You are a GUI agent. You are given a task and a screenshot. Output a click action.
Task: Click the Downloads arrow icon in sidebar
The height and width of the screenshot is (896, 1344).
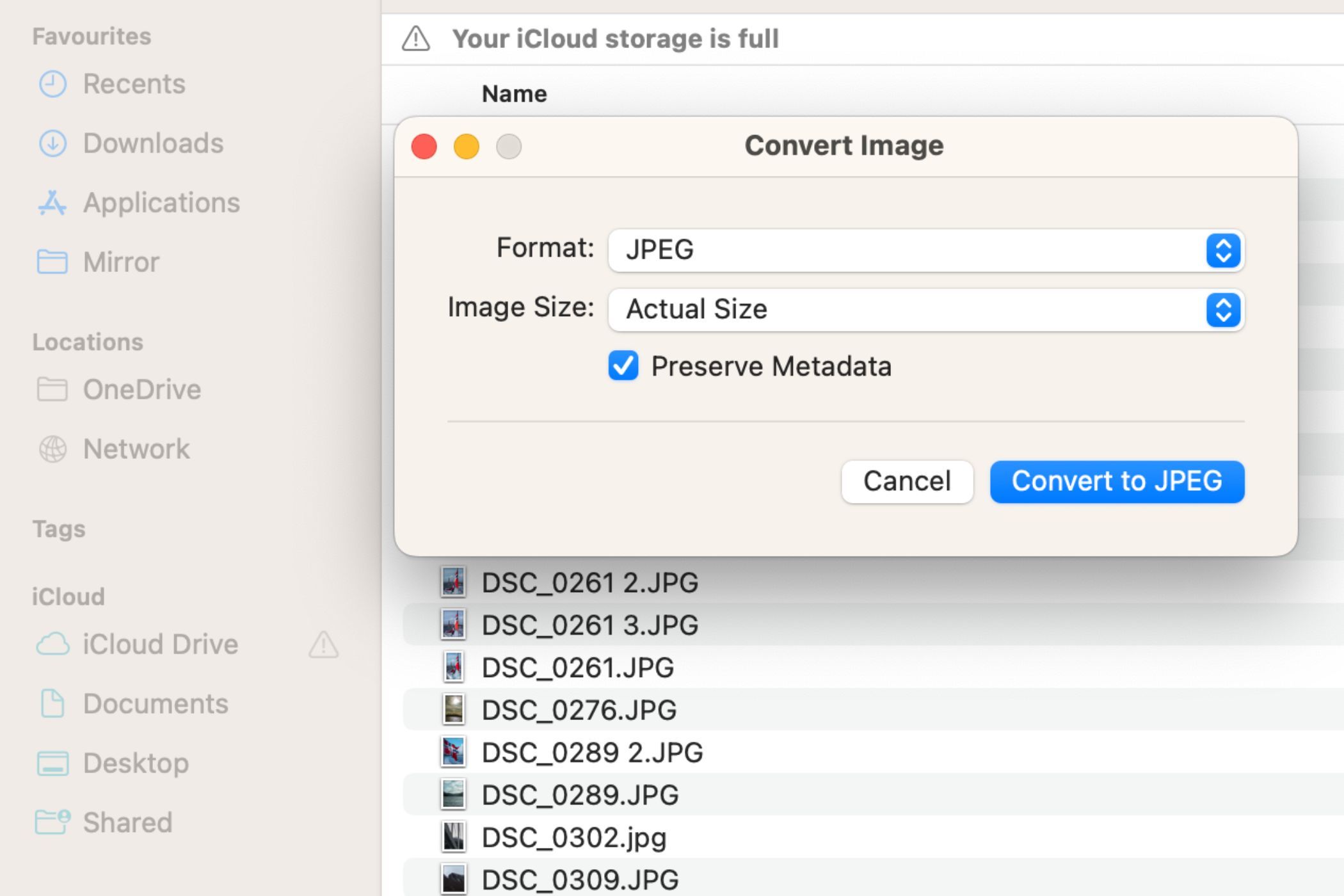[52, 143]
